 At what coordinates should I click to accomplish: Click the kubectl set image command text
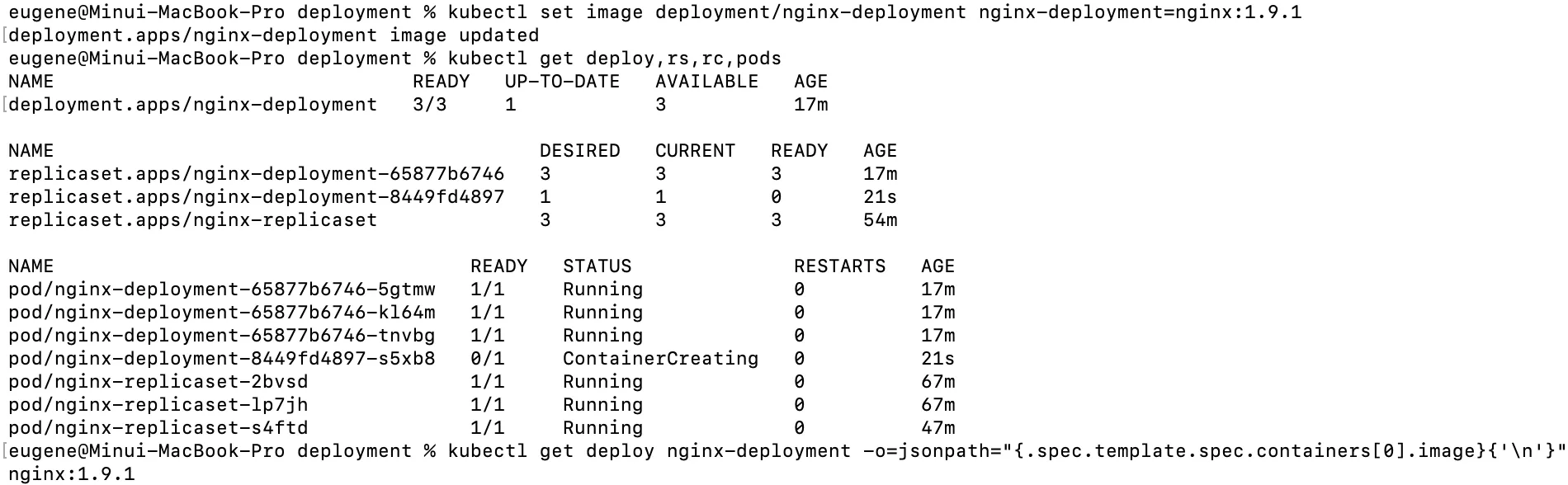(x=875, y=12)
